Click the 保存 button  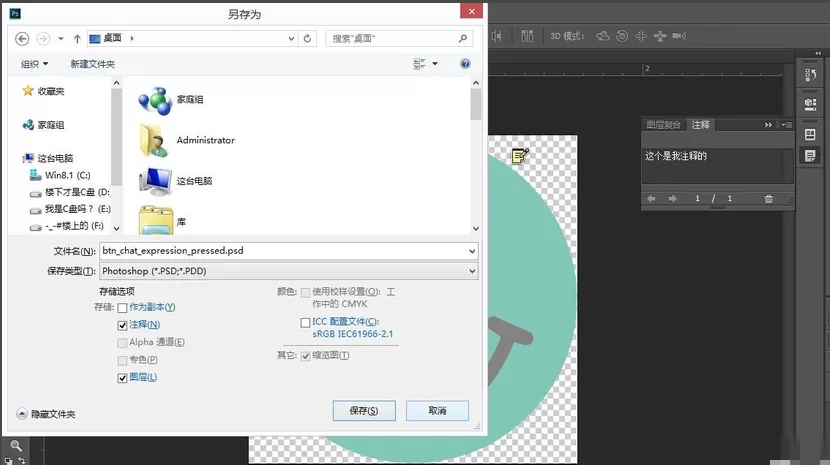pos(364,411)
